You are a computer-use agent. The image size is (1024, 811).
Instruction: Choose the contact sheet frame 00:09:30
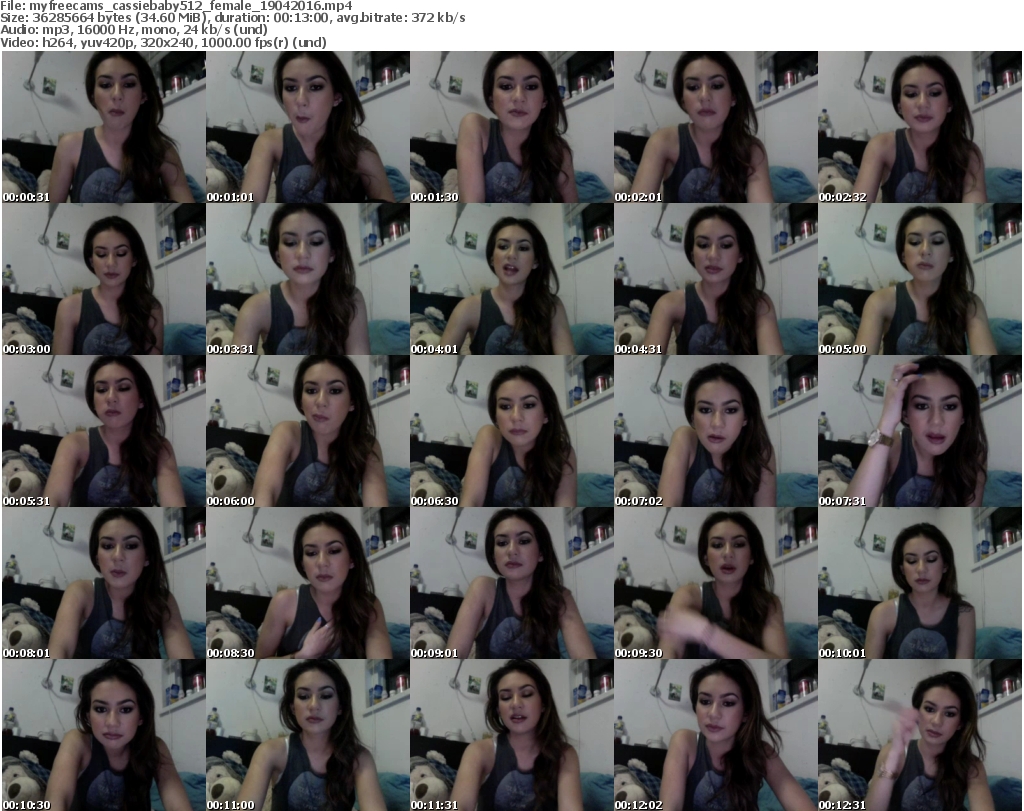pyautogui.click(x=715, y=583)
